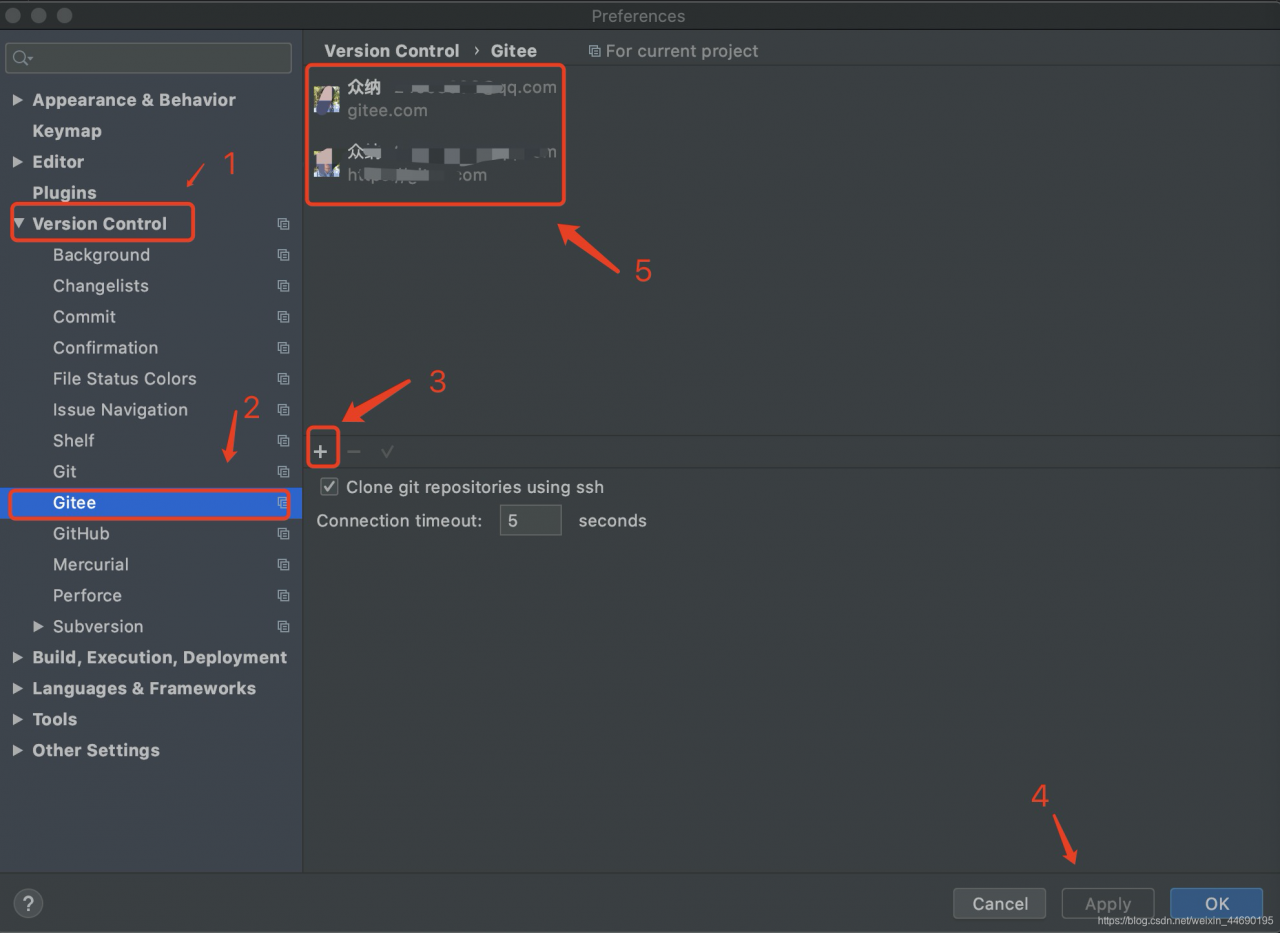This screenshot has height=933, width=1280.
Task: Click the Cancel button
Action: point(1000,904)
